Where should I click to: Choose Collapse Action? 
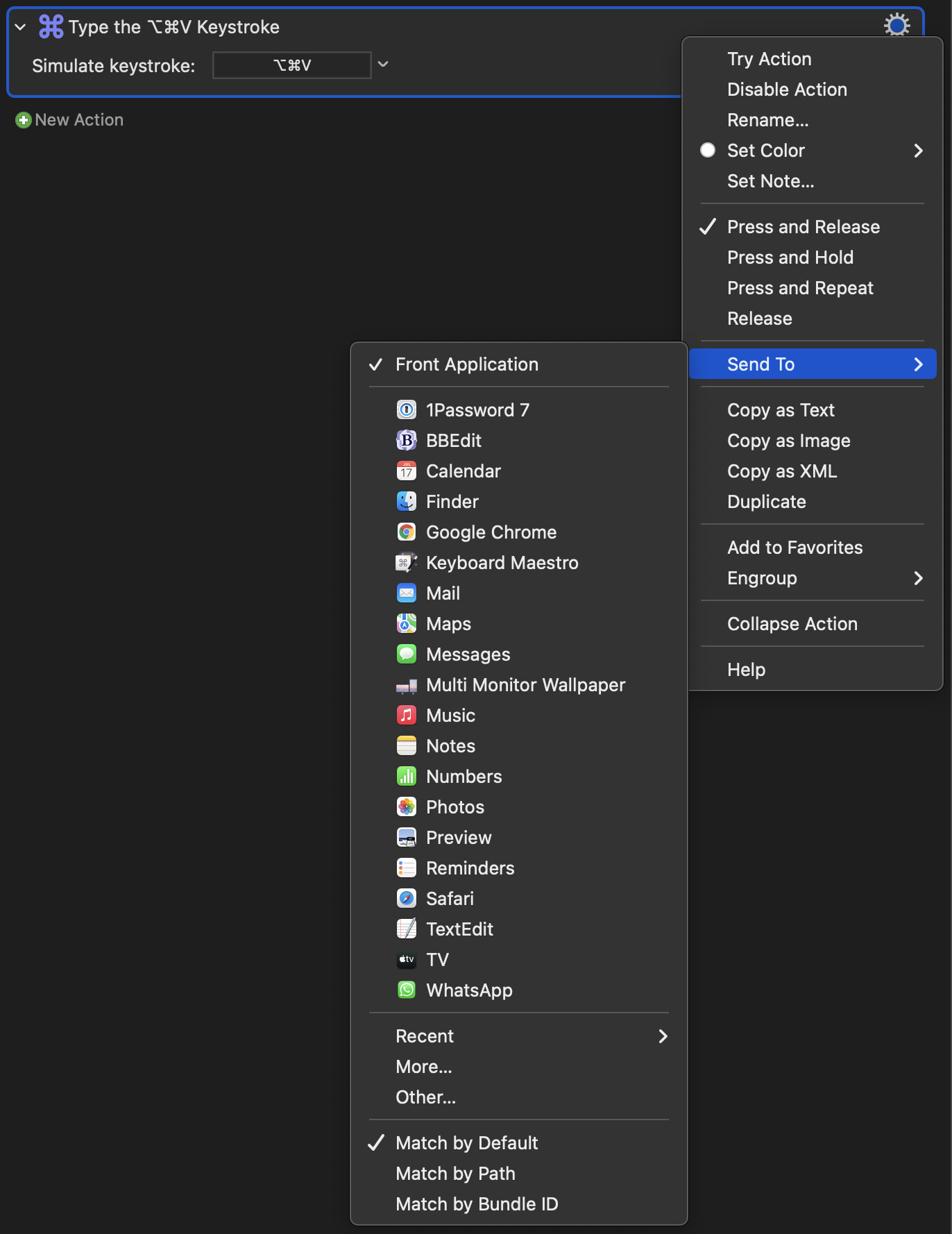(x=813, y=624)
